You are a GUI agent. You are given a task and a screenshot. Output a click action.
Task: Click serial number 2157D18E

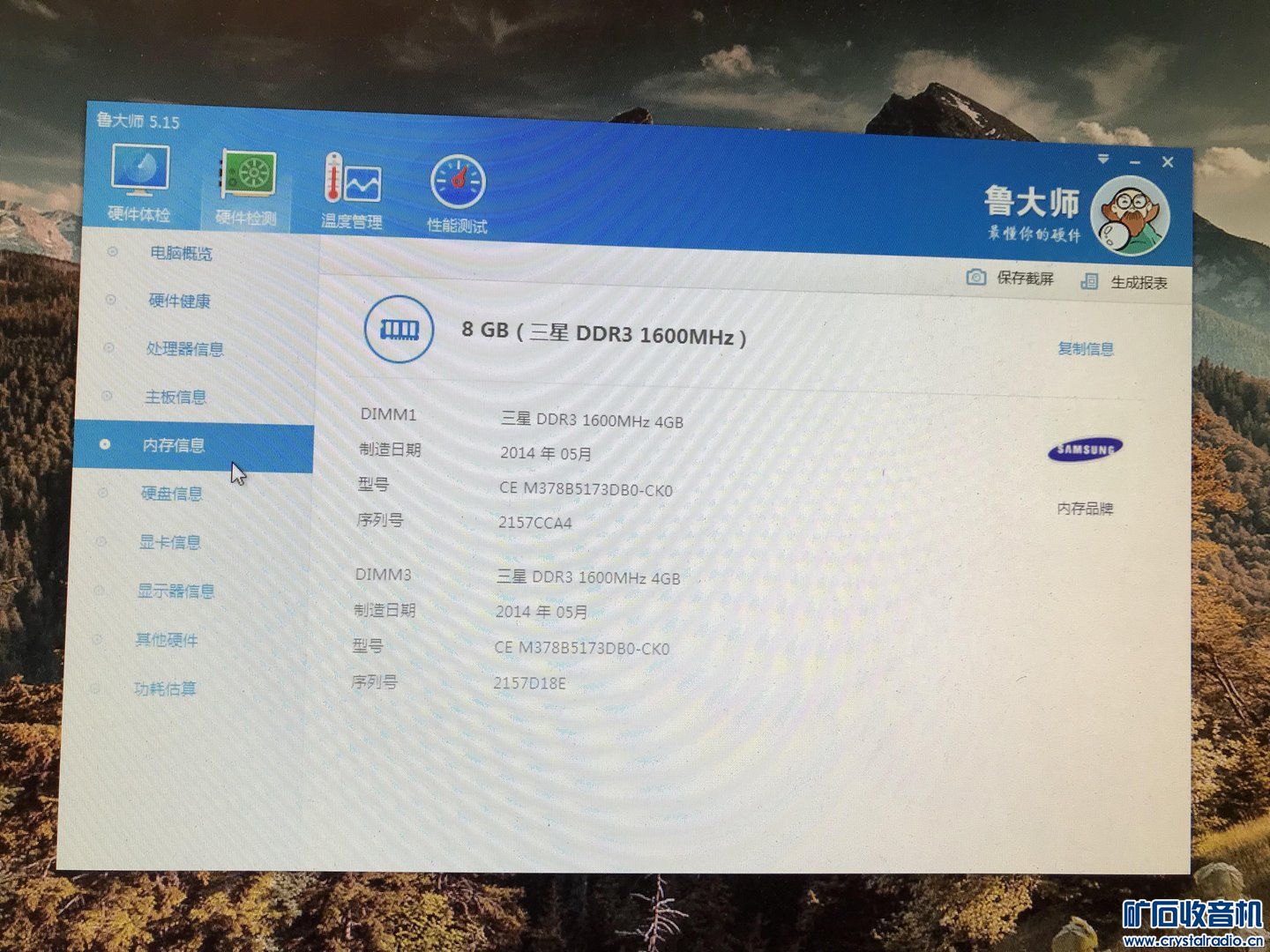(x=529, y=683)
